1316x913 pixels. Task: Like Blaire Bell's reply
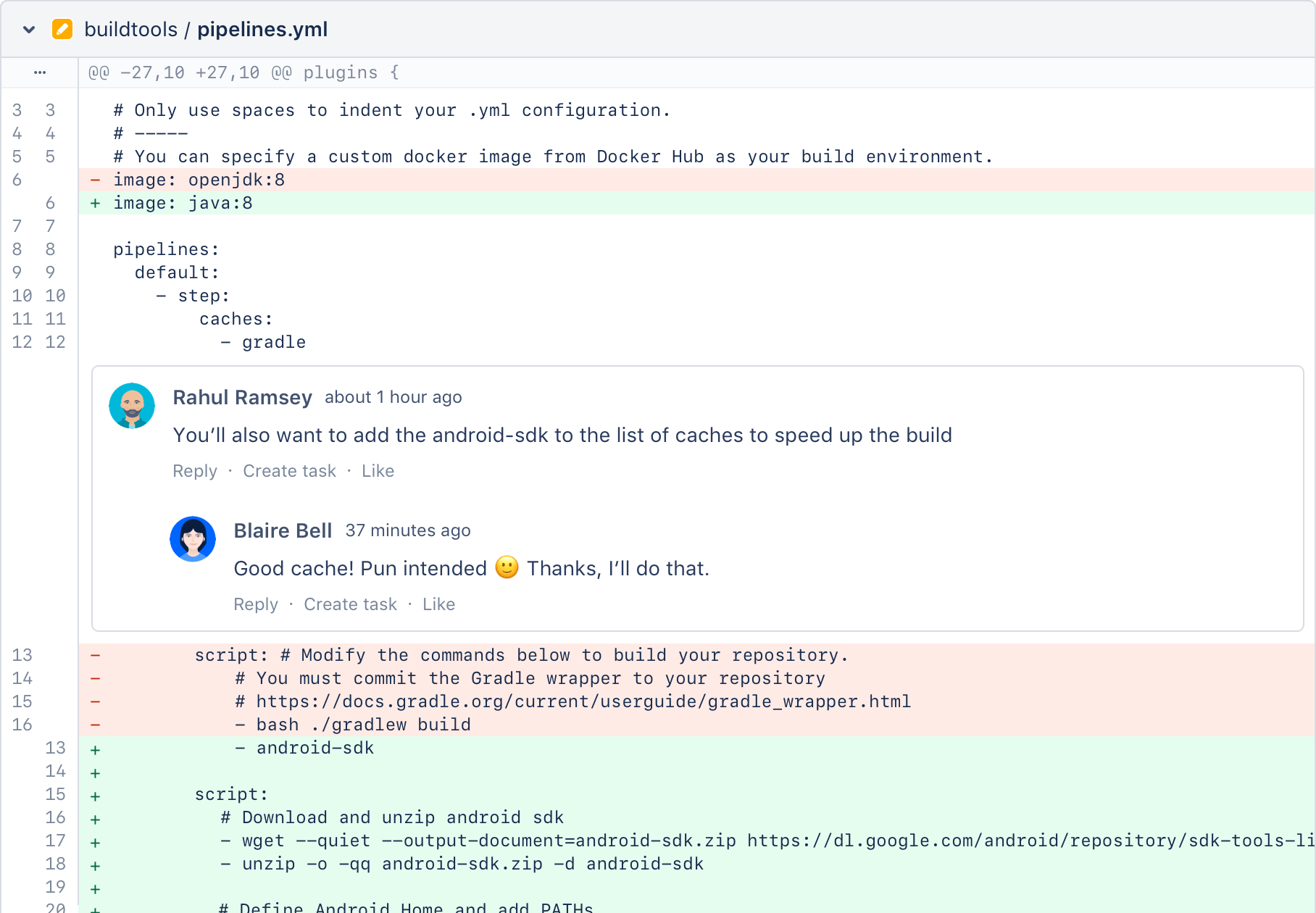(x=438, y=604)
